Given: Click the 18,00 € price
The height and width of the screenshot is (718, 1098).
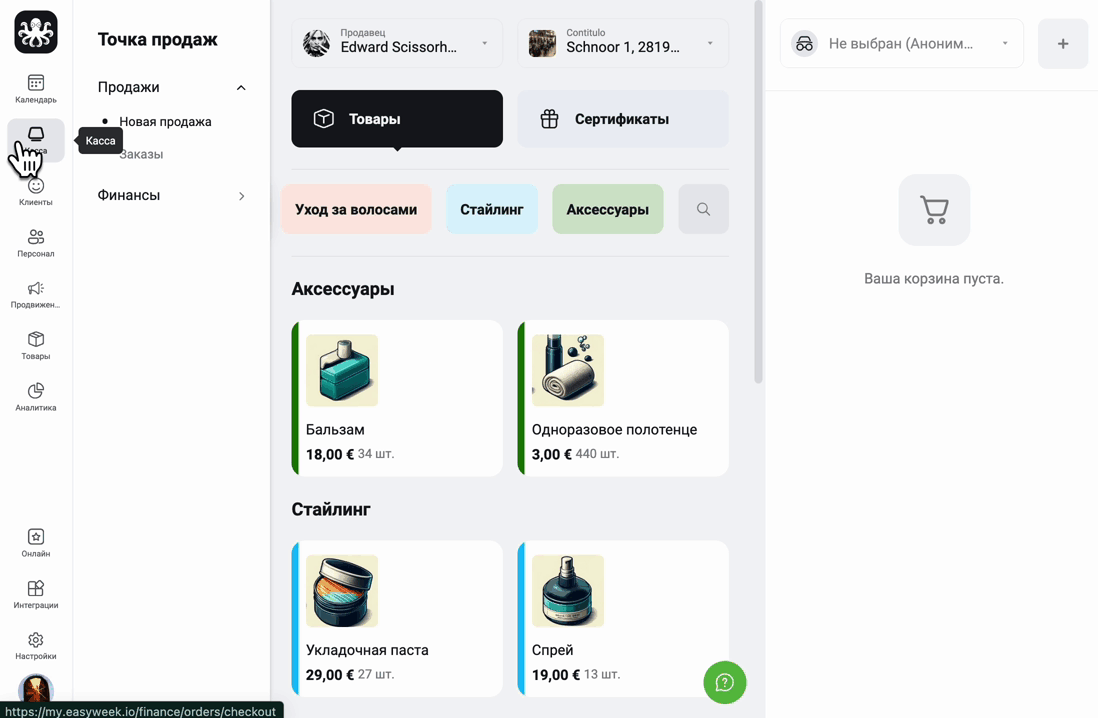Looking at the screenshot, I should [x=330, y=455].
